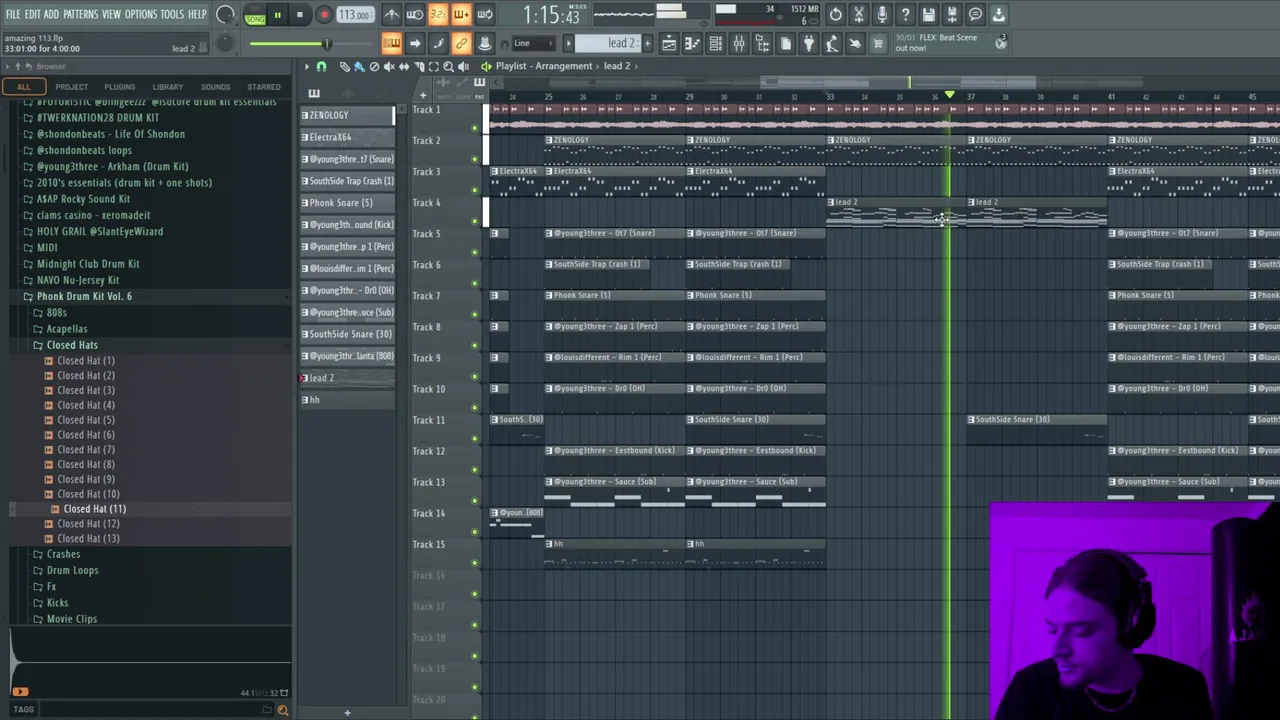1280x720 pixels.
Task: Toggle loop recording button
Action: 484,15
